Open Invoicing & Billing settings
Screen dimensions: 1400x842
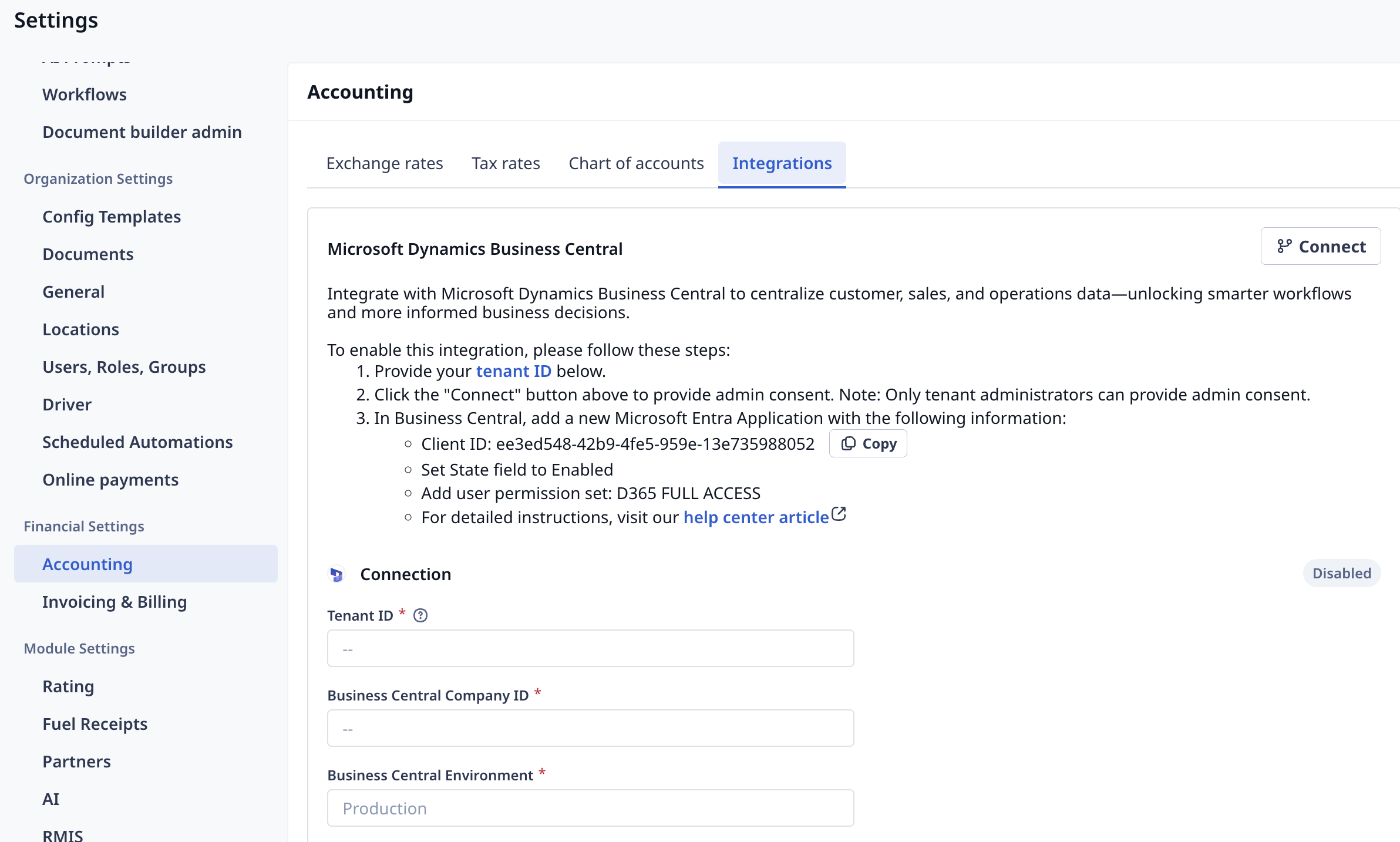pos(115,602)
